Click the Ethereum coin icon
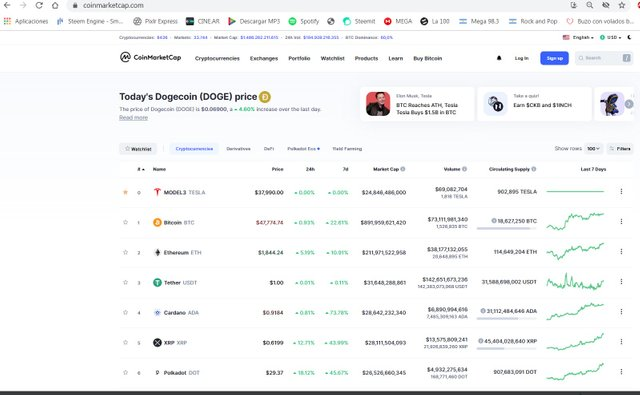Screen dimensions: 640x395 pos(157,253)
